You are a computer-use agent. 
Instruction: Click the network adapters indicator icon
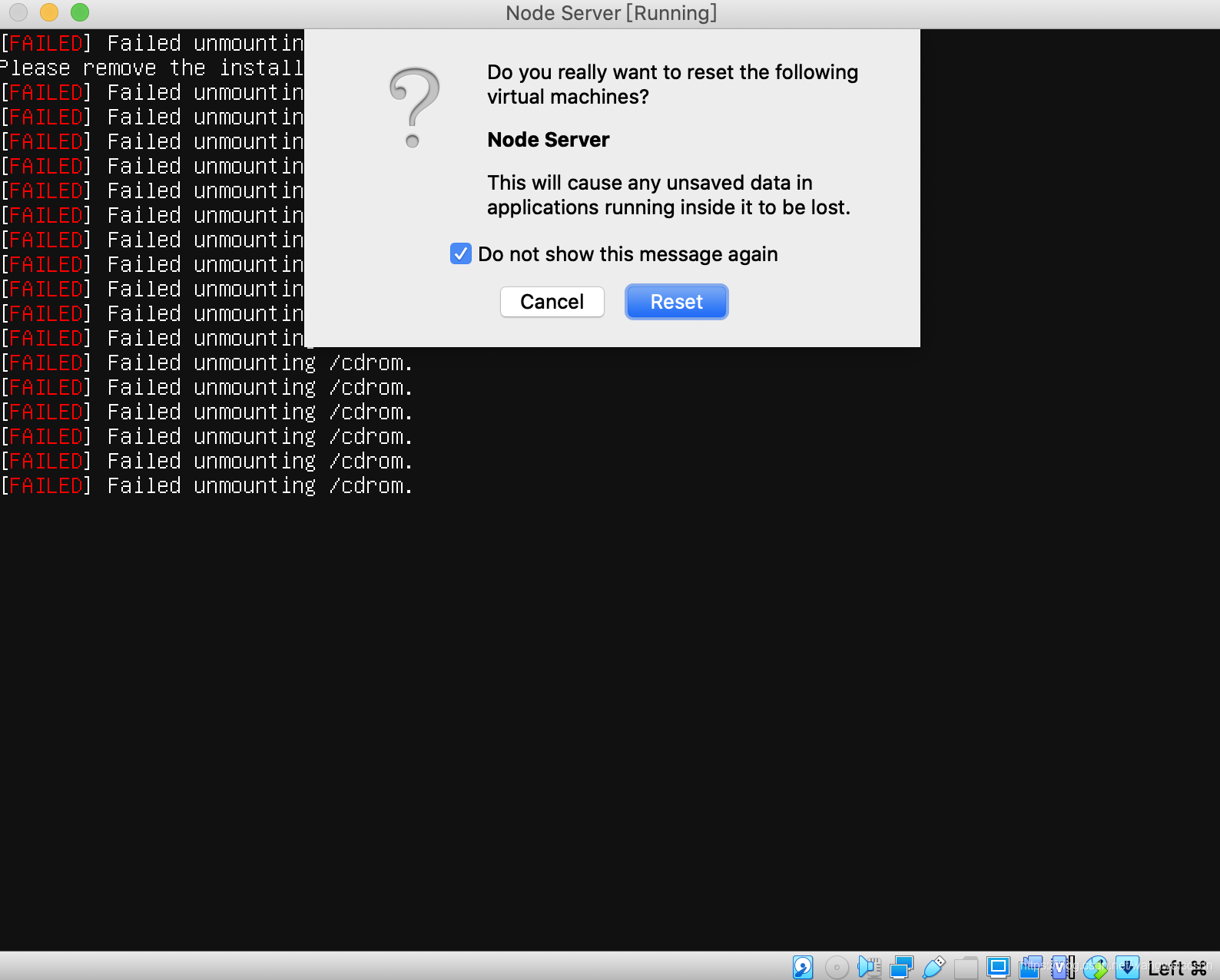(x=901, y=967)
